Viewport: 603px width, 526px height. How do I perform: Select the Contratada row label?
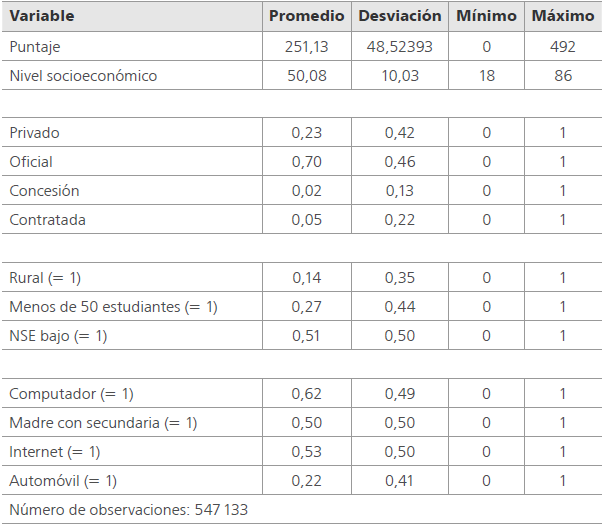45,220
